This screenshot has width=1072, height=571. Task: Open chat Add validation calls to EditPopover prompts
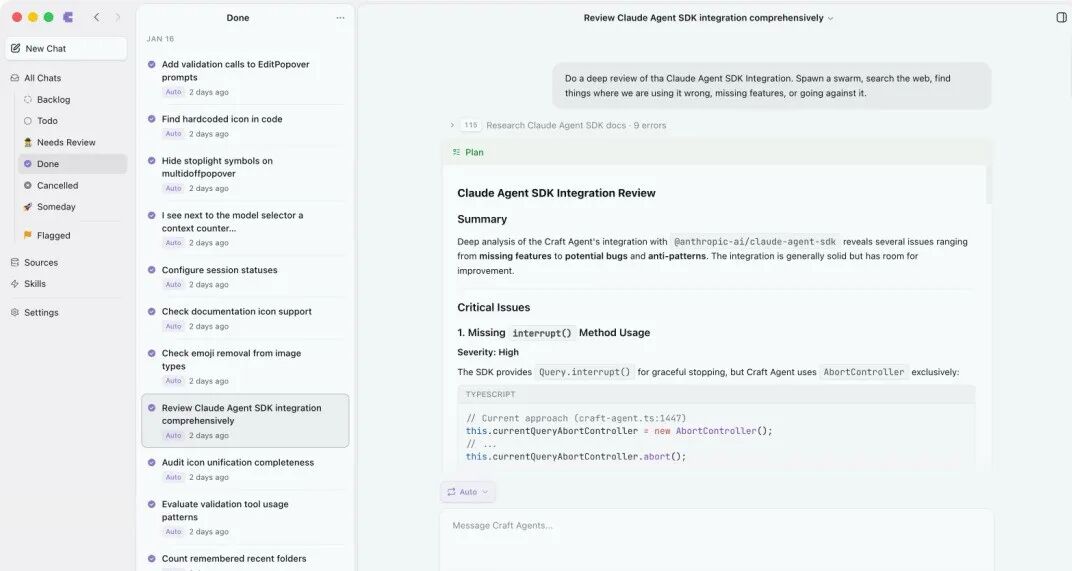point(245,77)
